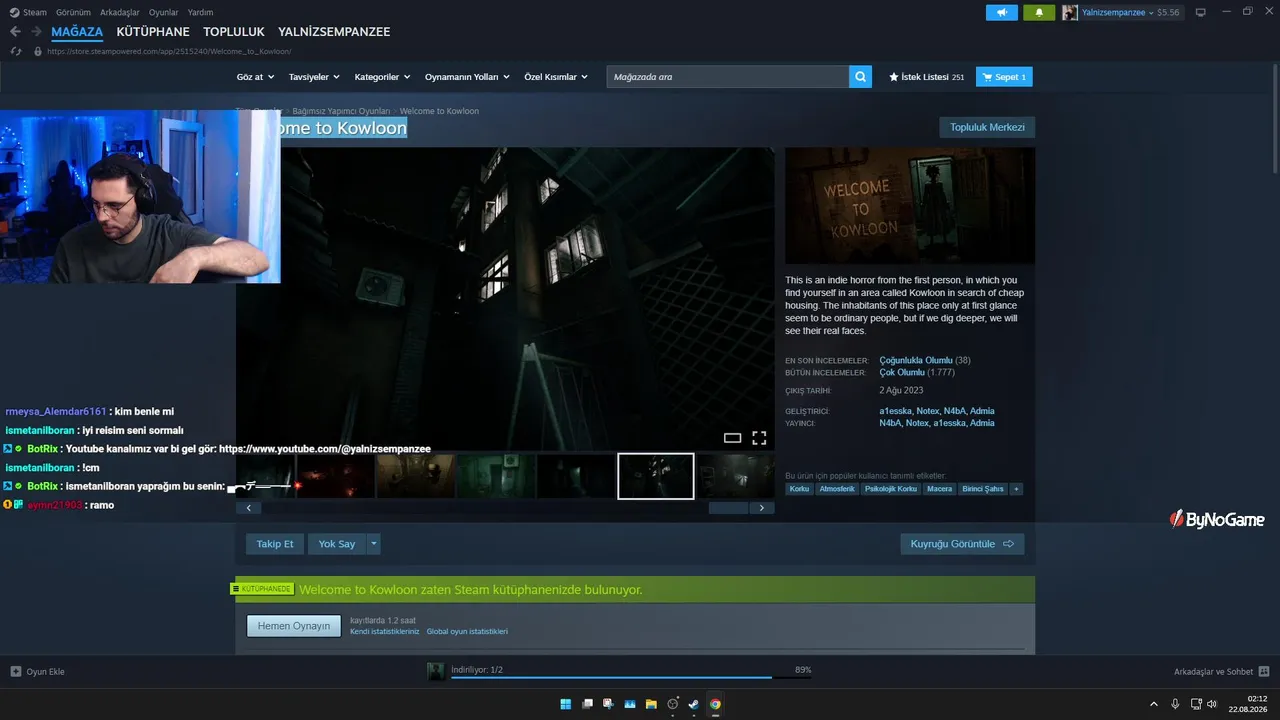The width and height of the screenshot is (1280, 720).
Task: Open the blue announcements megaphone button
Action: (x=1001, y=12)
